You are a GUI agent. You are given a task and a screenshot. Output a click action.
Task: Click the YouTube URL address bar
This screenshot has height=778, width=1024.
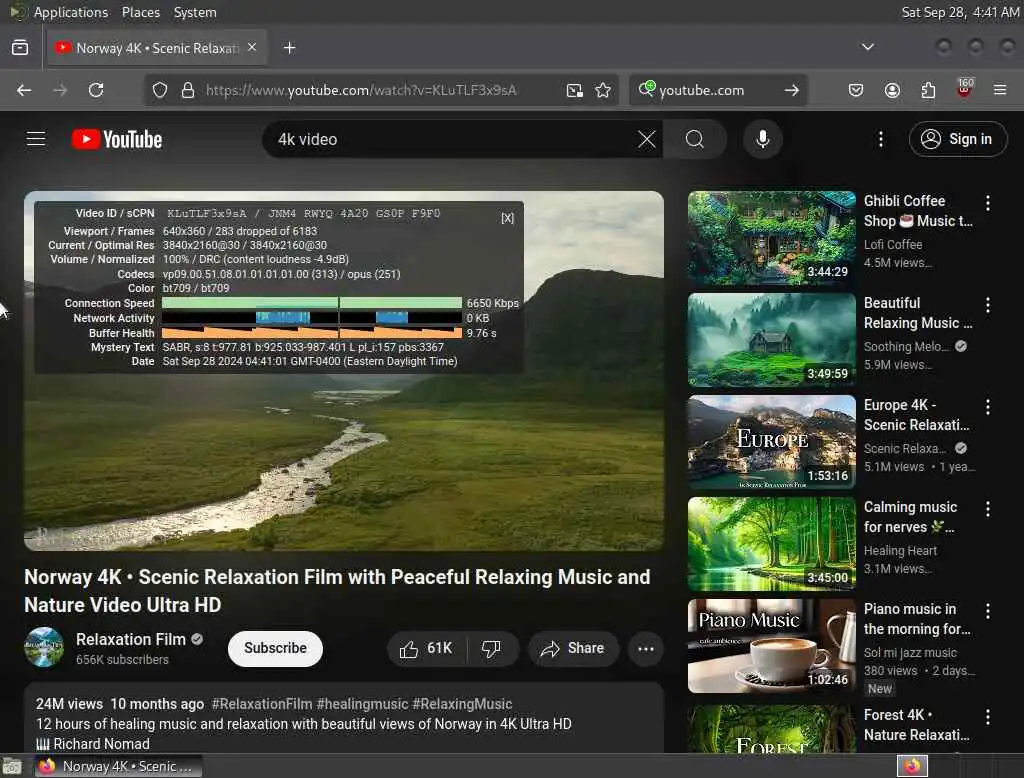click(x=361, y=90)
